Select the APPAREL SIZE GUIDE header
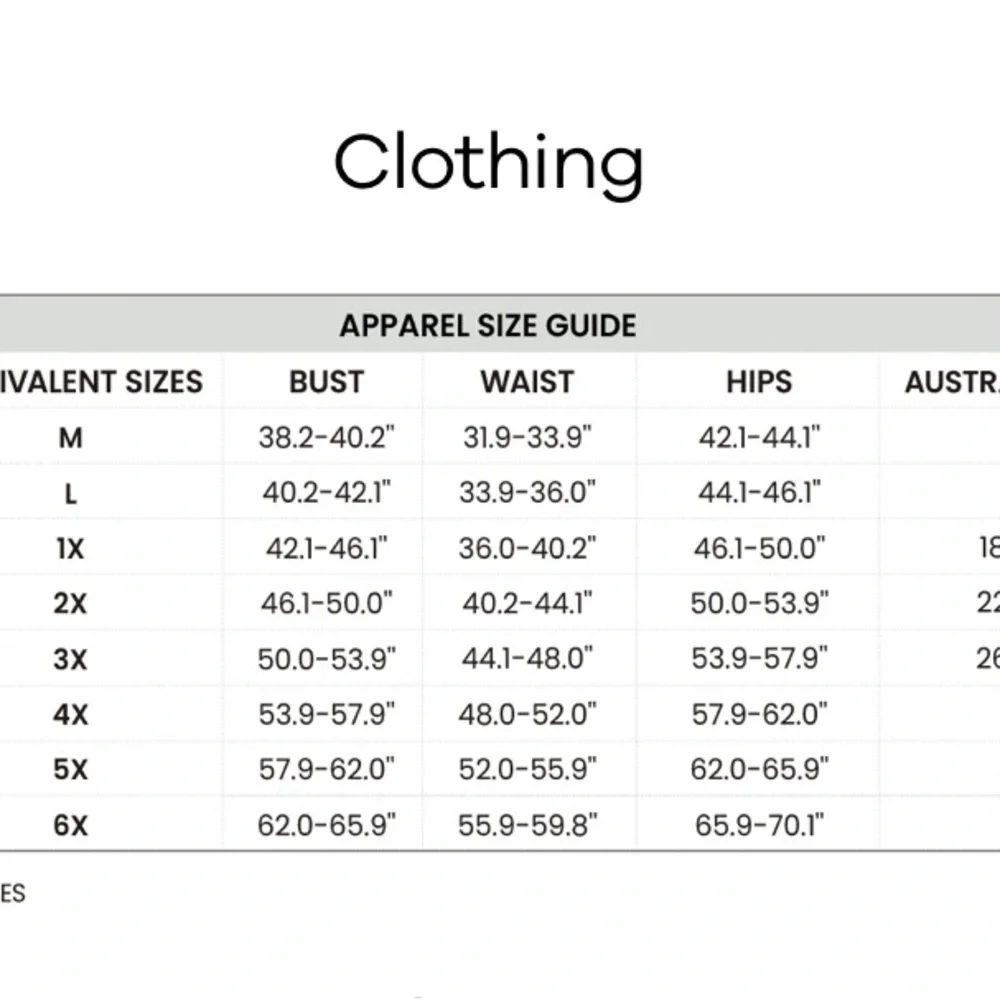Viewport: 1000px width, 1000px height. (488, 326)
